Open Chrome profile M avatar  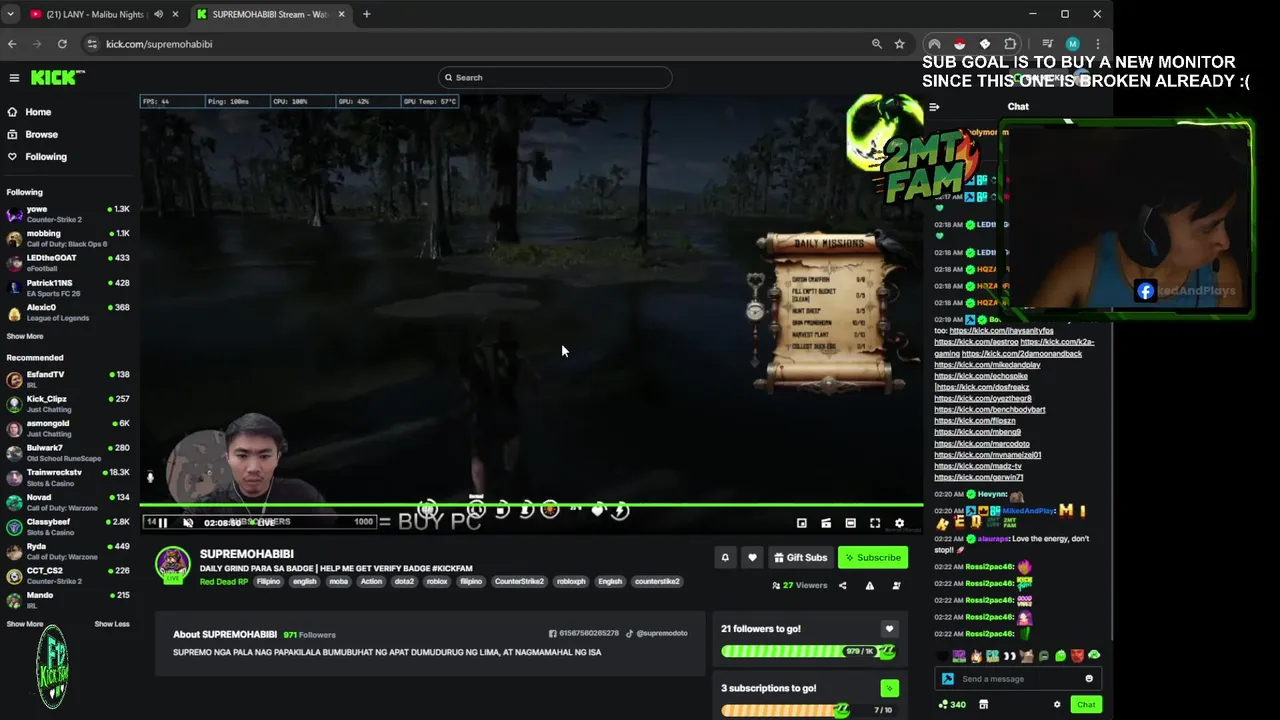point(1072,44)
